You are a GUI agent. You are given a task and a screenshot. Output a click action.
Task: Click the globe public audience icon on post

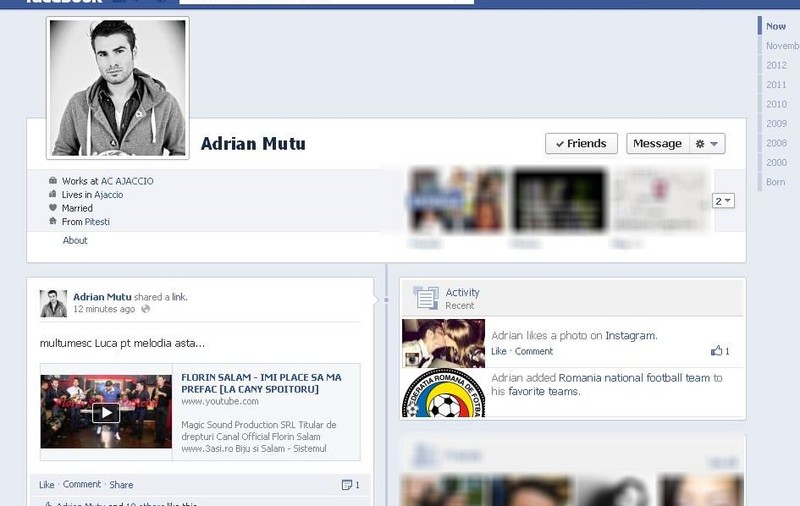click(146, 309)
